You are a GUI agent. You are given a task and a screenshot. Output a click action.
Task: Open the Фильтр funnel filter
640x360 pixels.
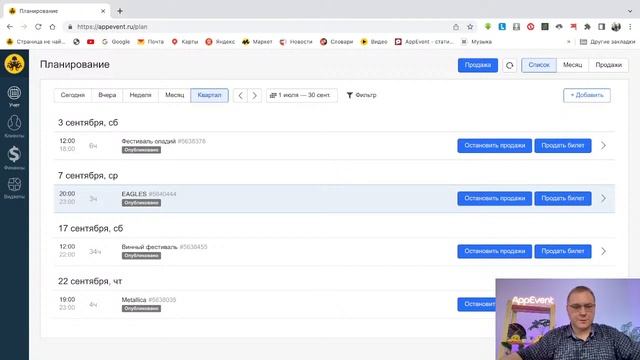click(361, 95)
